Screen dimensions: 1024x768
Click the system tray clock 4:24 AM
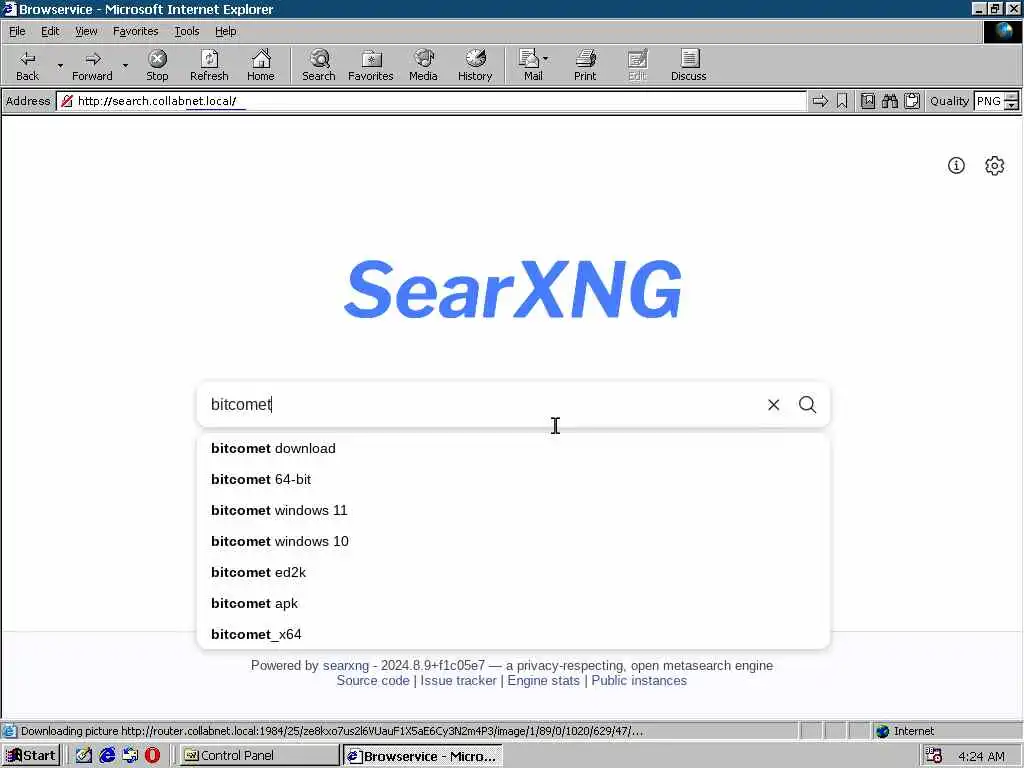tap(981, 756)
